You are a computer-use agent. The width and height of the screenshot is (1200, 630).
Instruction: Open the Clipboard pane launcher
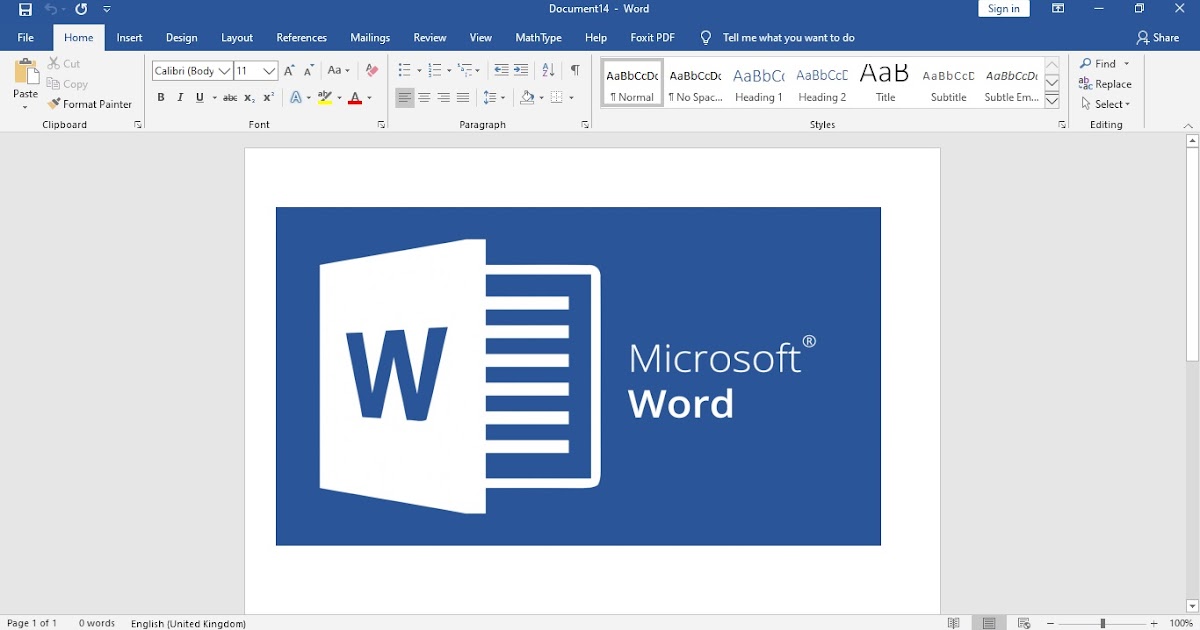[x=138, y=125]
